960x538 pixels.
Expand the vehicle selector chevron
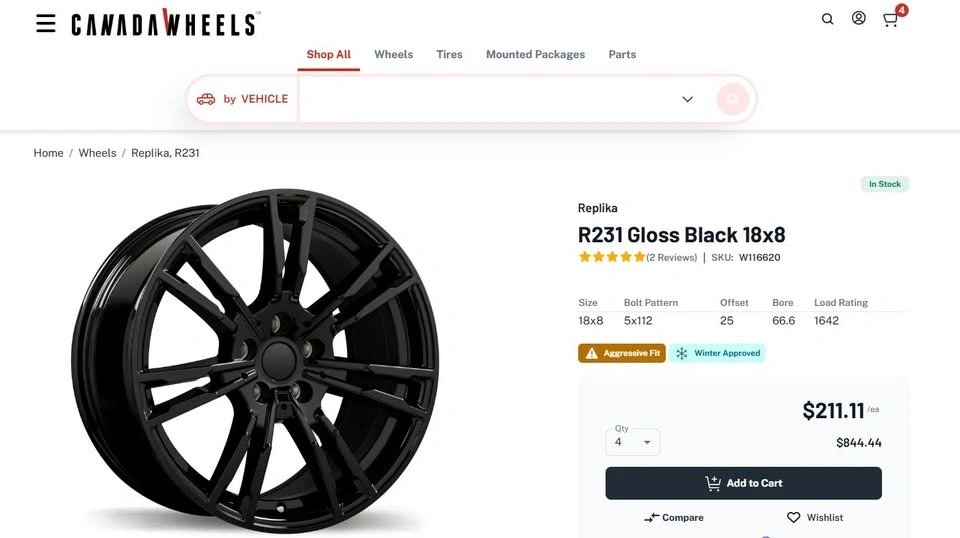[x=687, y=99]
